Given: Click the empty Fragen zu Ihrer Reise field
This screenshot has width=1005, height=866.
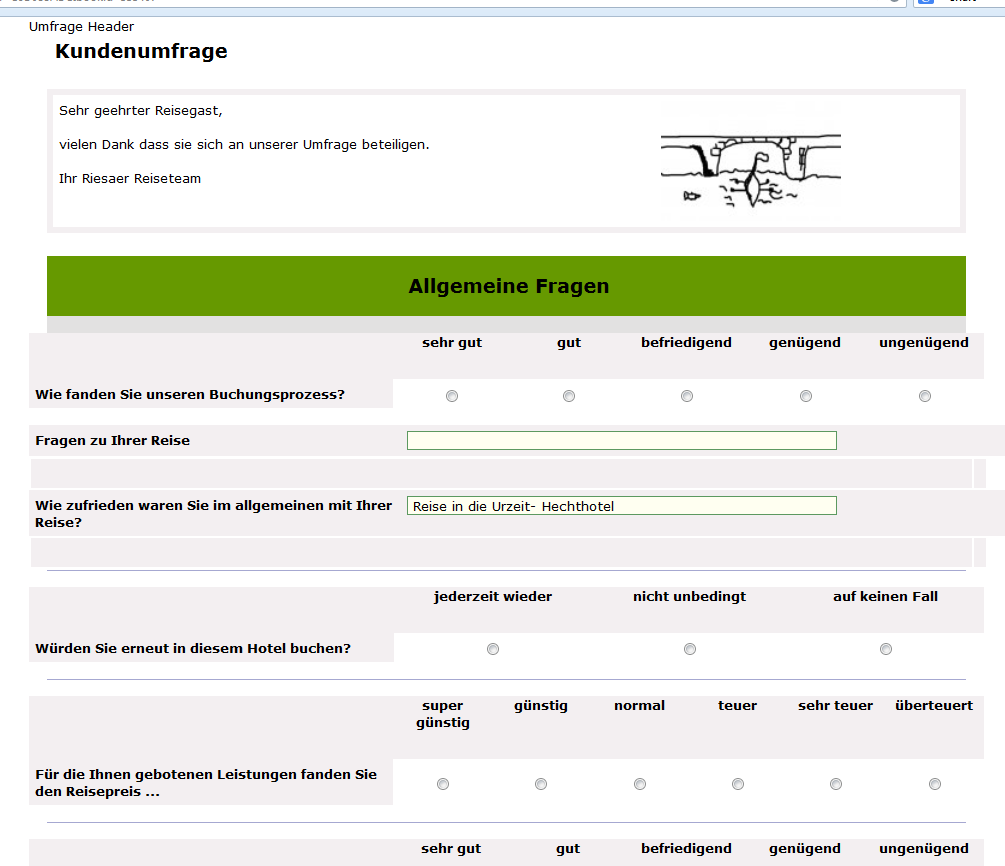Looking at the screenshot, I should click(621, 440).
